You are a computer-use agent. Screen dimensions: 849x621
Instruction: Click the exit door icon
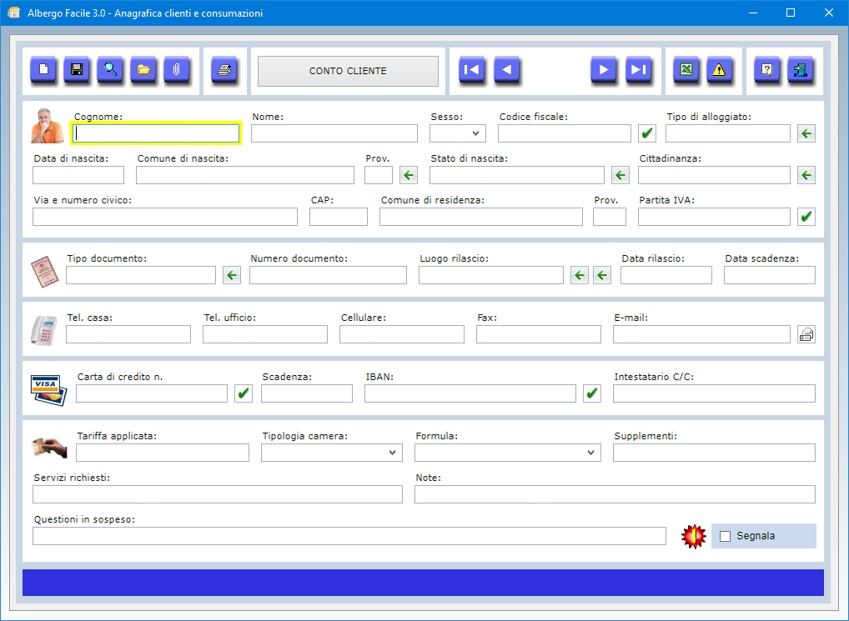800,70
